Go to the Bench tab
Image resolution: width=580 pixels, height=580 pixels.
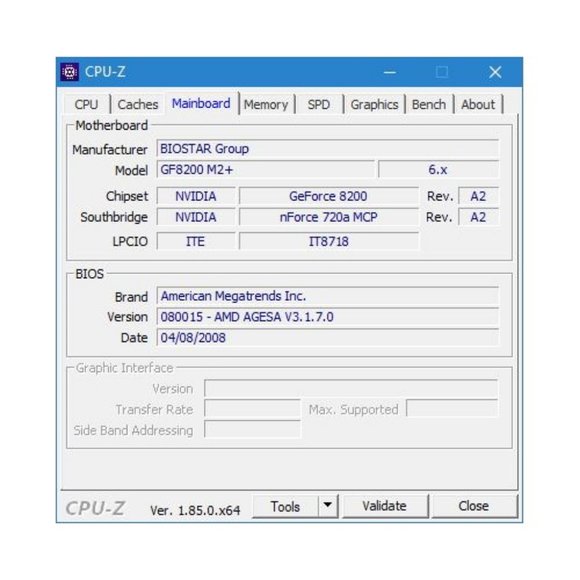tap(429, 104)
